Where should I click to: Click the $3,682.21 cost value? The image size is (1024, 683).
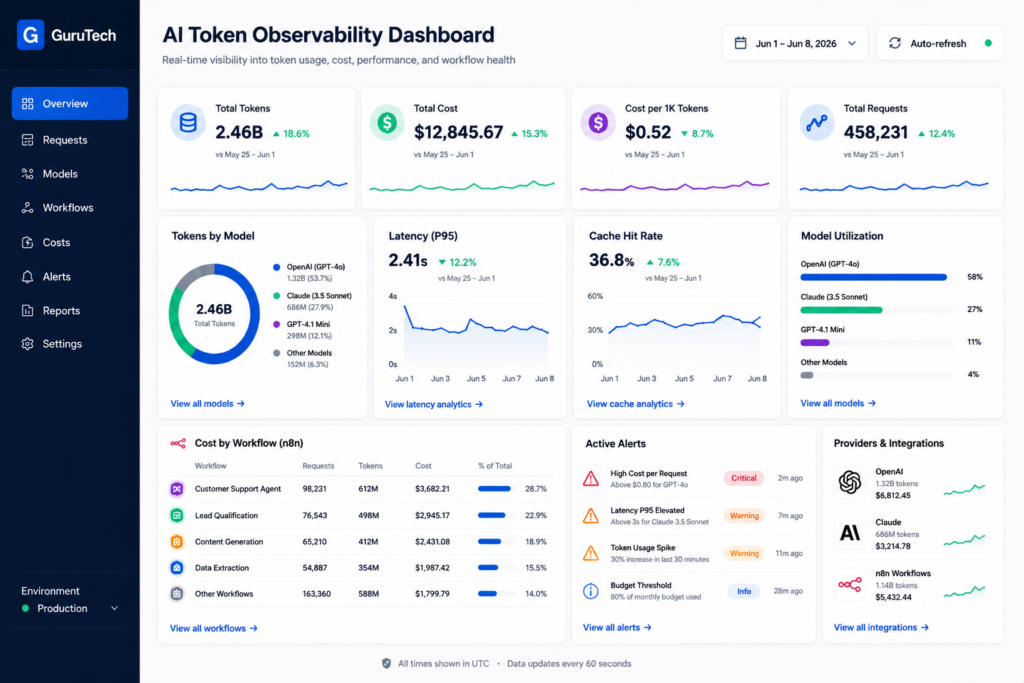(x=432, y=488)
